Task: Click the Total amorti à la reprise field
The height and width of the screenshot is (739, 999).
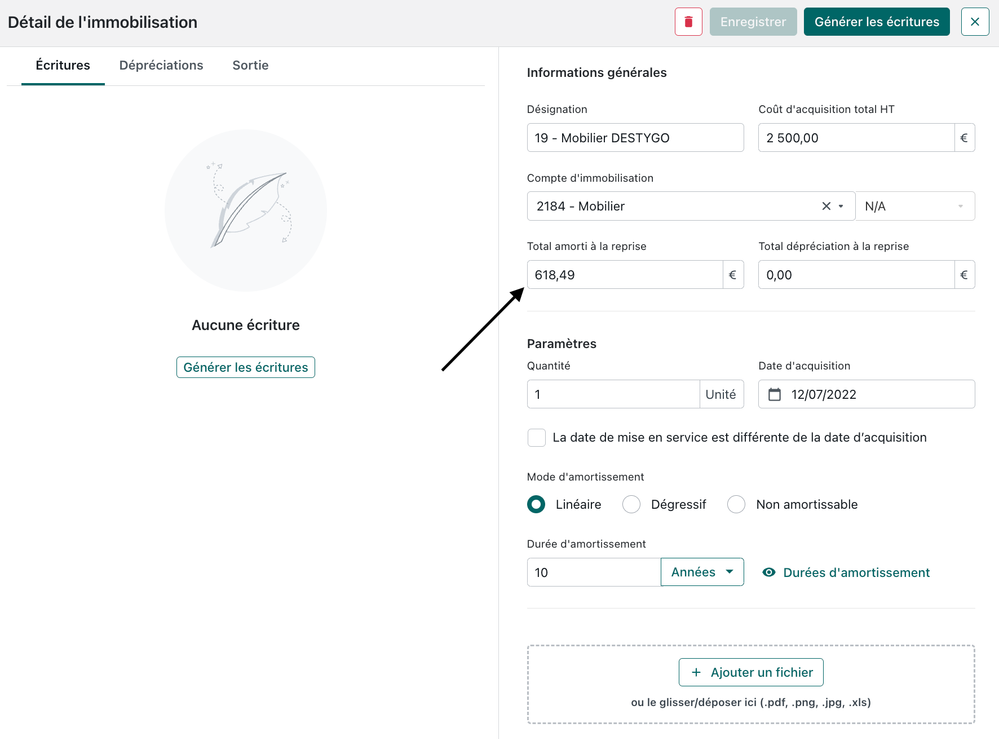Action: click(x=624, y=275)
